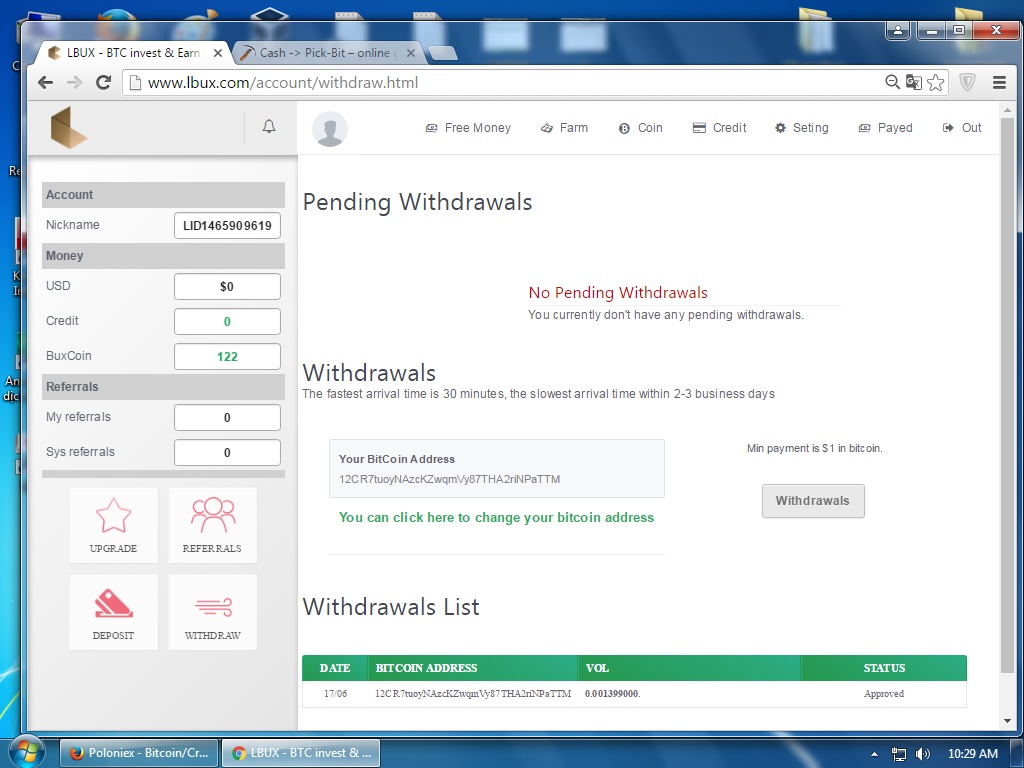Click the network tray icon
Screen dimensions: 1024x768
tap(899, 754)
